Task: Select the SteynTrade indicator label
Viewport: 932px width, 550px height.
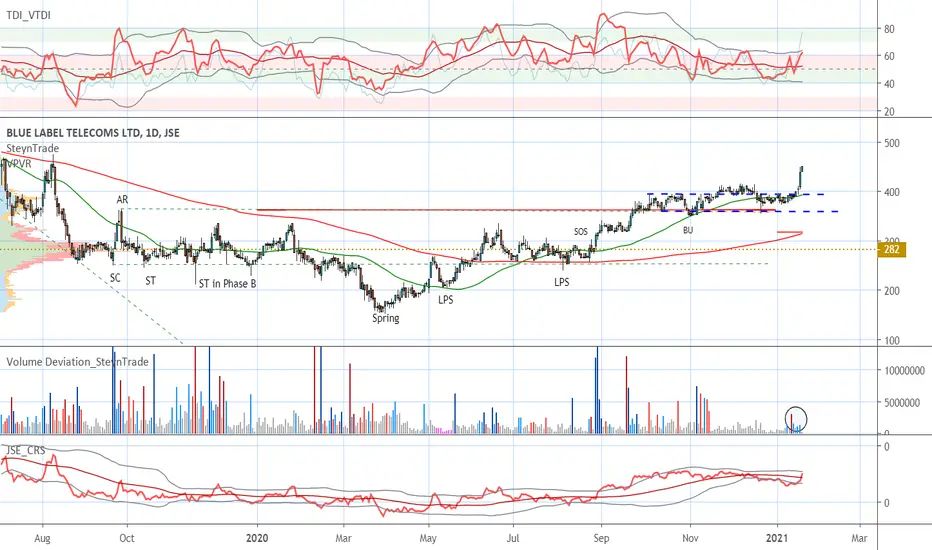Action: [x=33, y=148]
